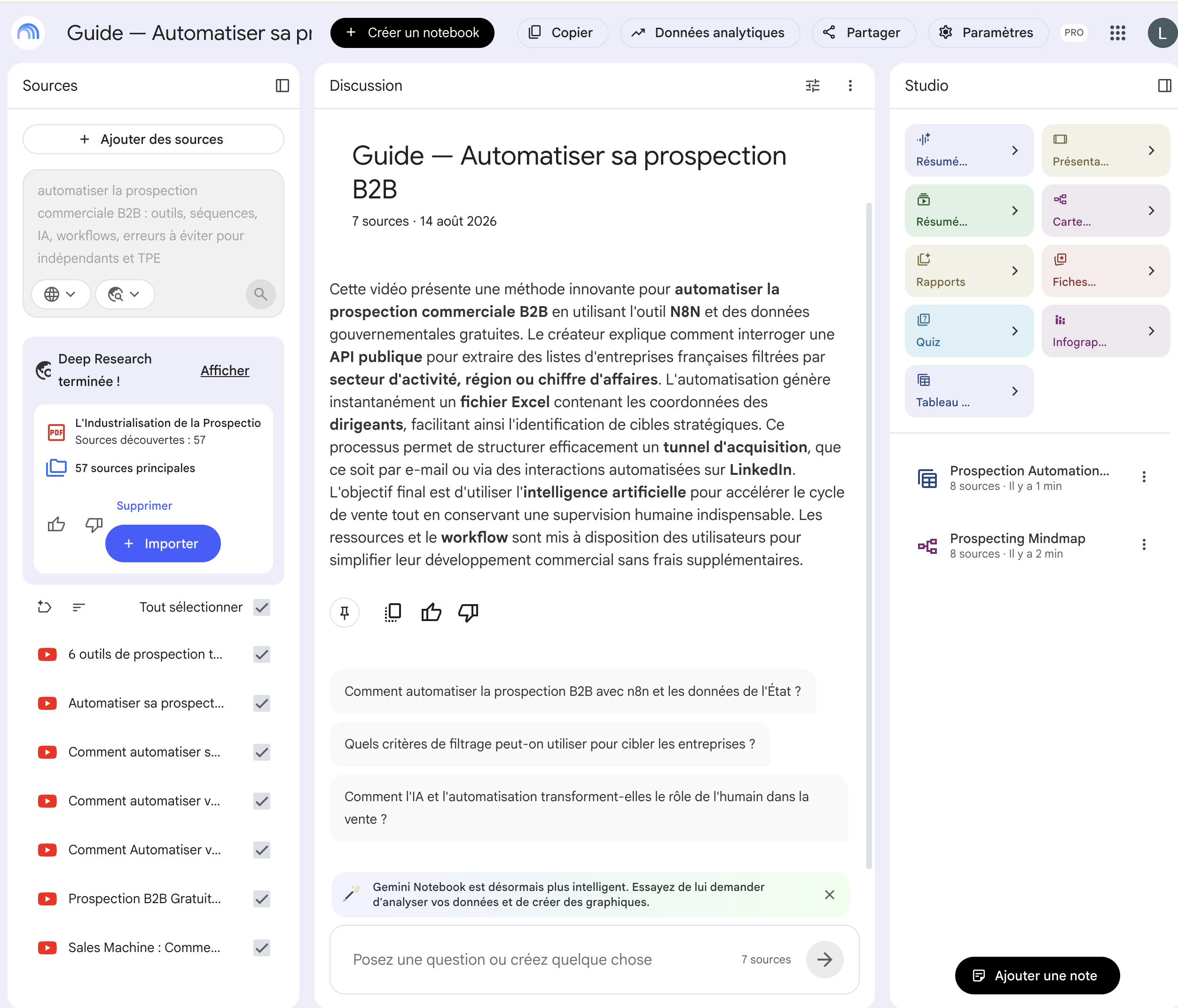
Task: Click the Copier button
Action: (562, 33)
